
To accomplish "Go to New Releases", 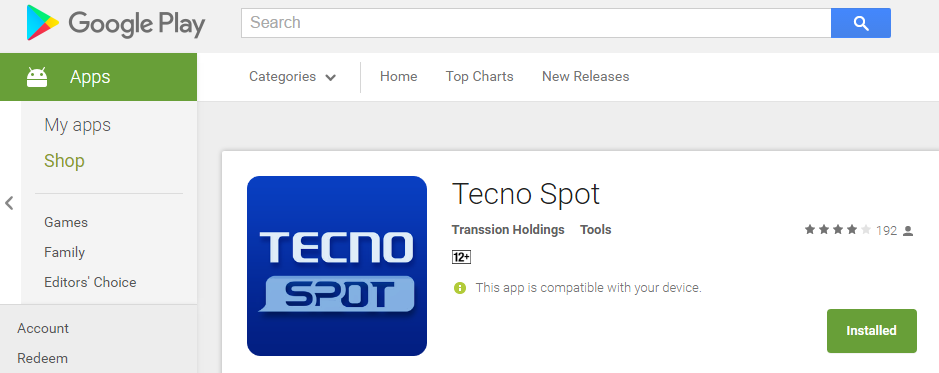I will tap(585, 77).
